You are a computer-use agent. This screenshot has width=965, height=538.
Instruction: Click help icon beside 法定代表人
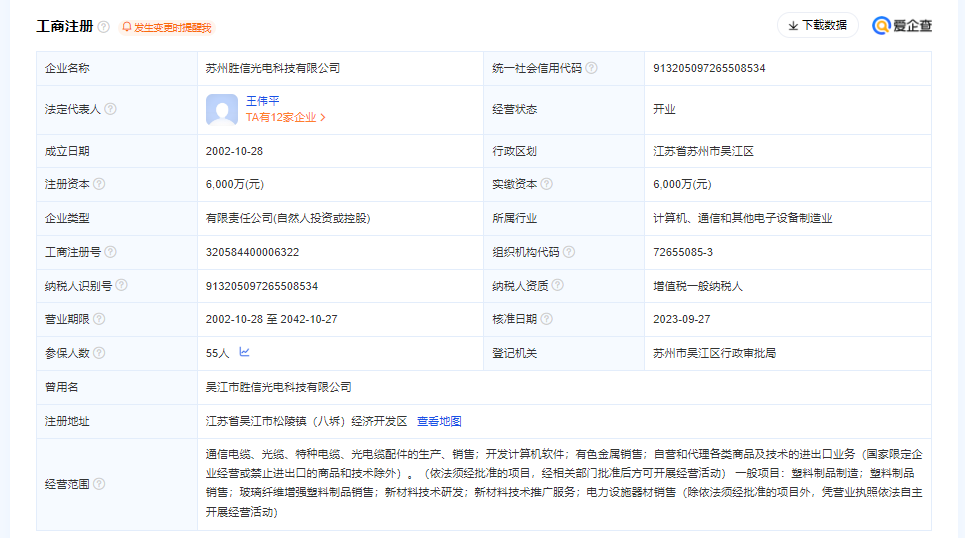point(110,109)
